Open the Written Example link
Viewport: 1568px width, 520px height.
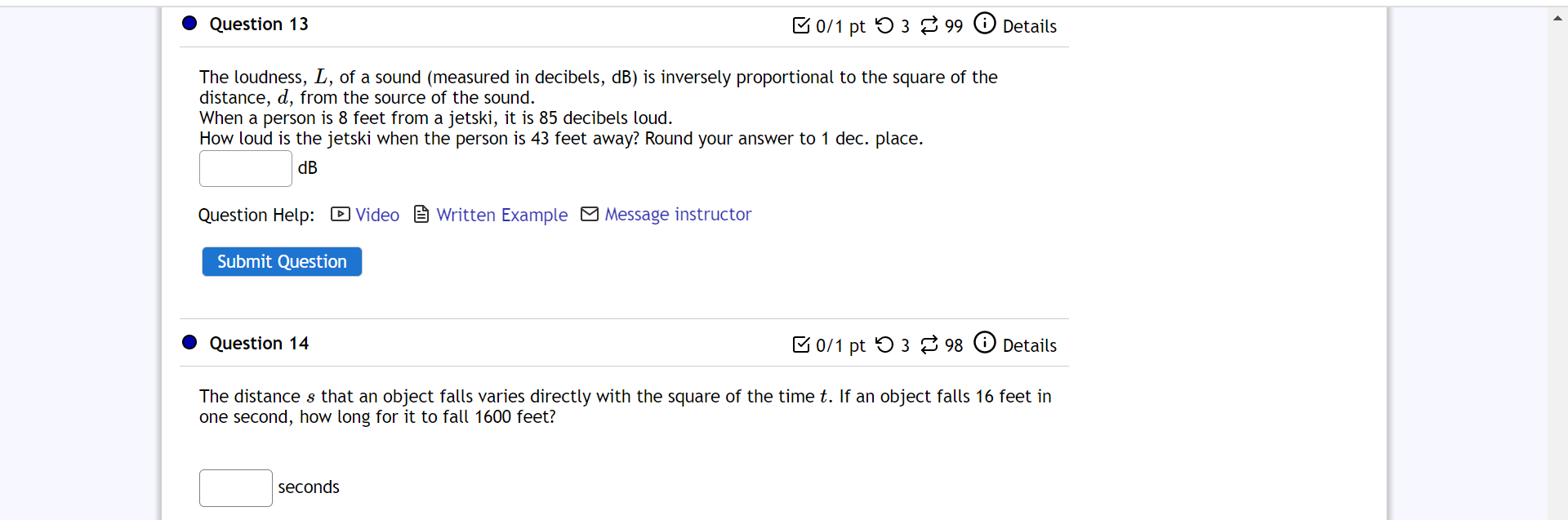501,215
